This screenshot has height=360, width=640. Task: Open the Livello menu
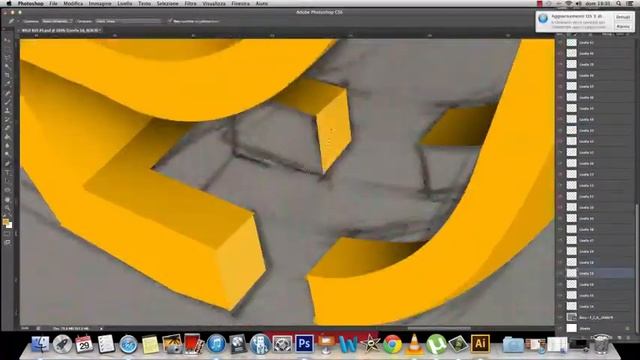[x=125, y=3]
